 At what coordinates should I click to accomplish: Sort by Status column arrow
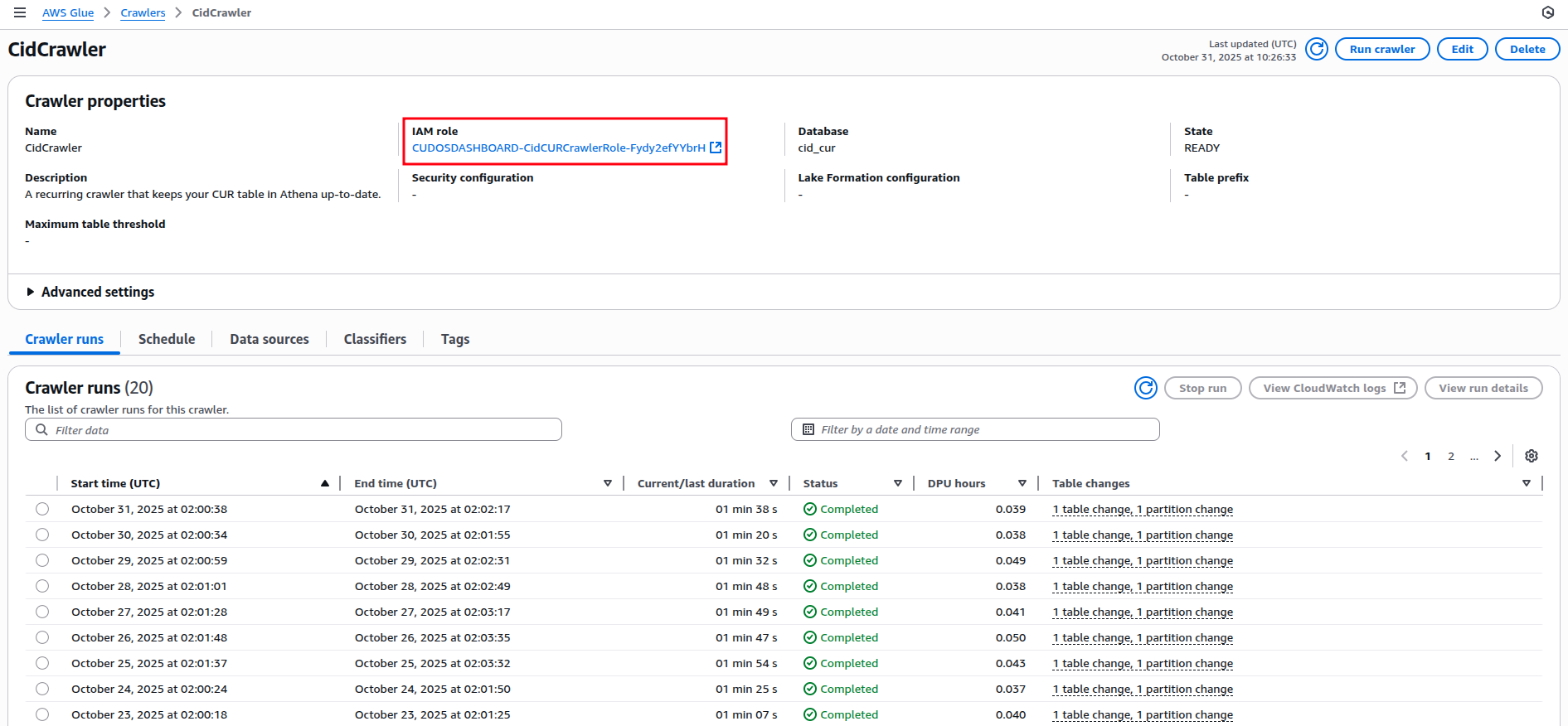point(897,483)
